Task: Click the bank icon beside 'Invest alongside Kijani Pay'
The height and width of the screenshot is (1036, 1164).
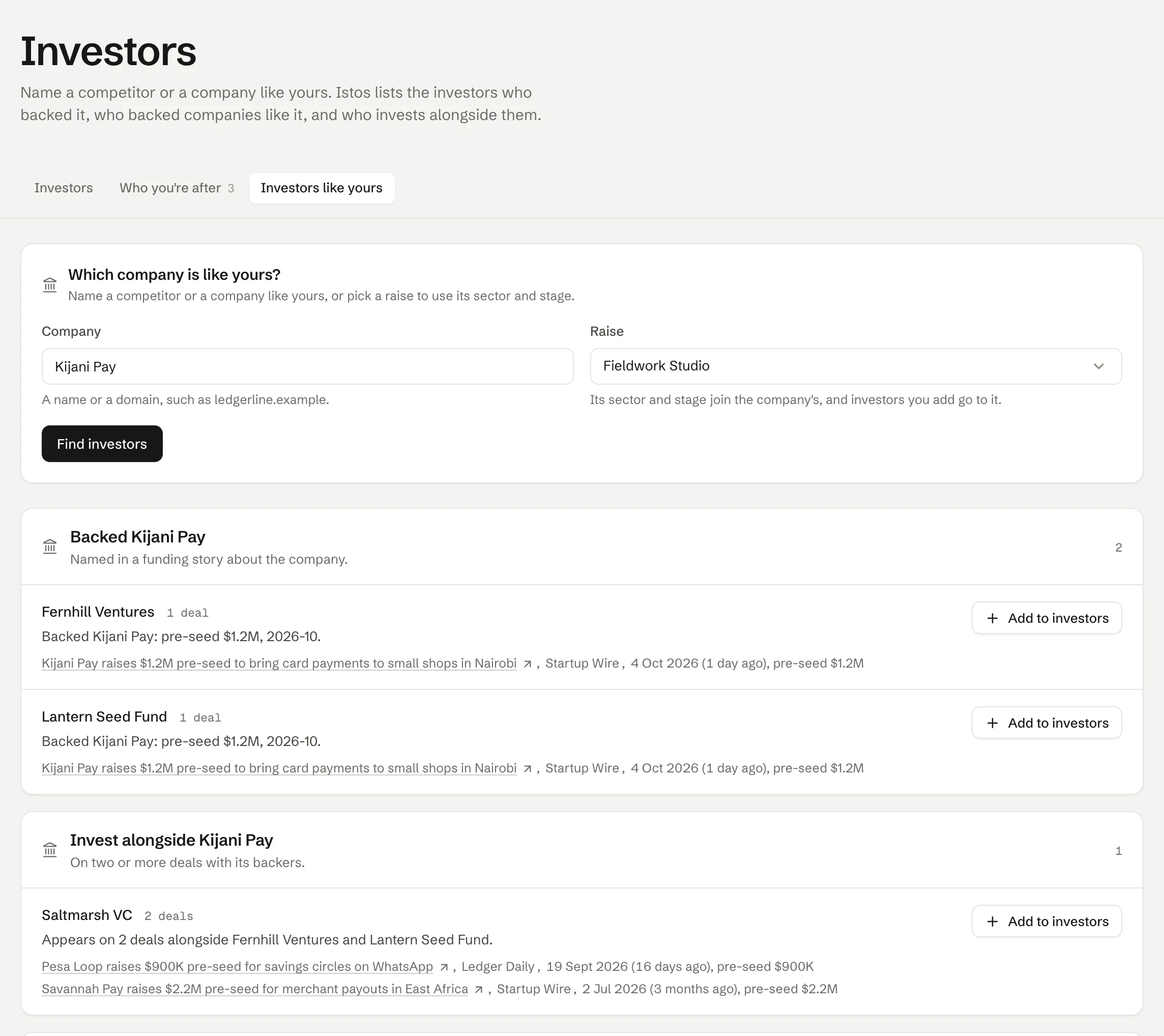Action: point(50,850)
